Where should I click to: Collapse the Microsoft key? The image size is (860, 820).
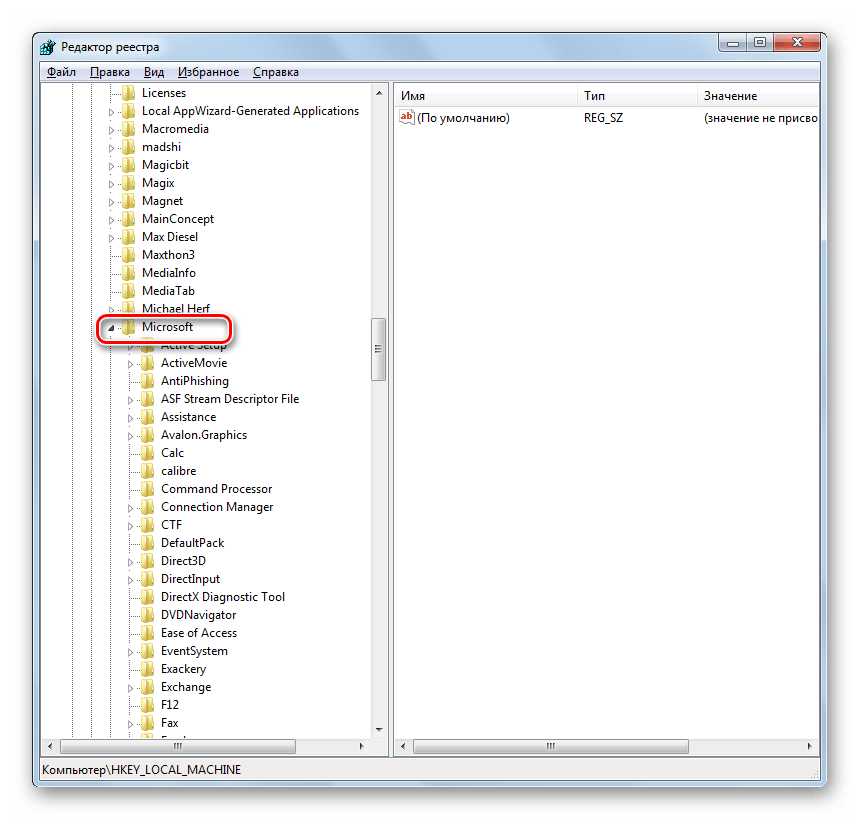click(111, 328)
